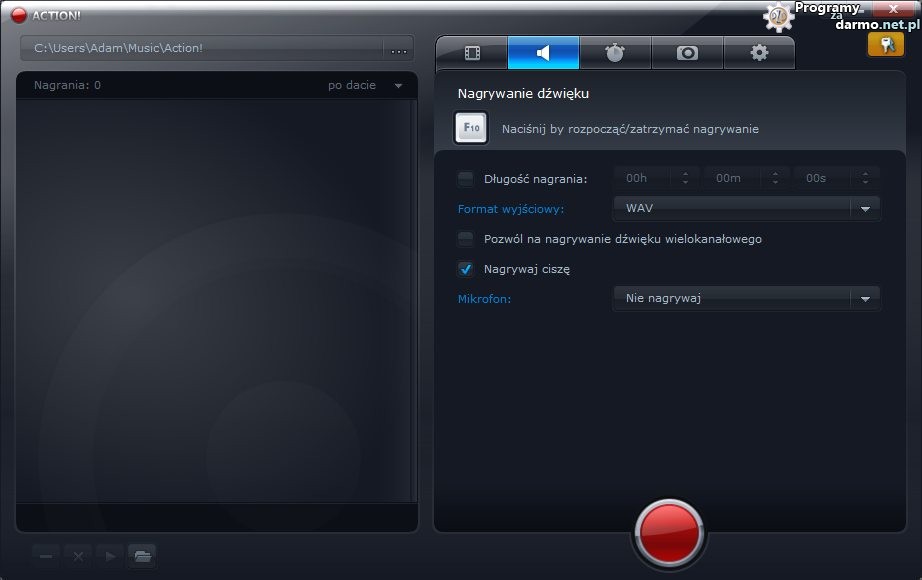The height and width of the screenshot is (580, 922).
Task: Open the video recording tab (film icon)
Action: click(472, 53)
